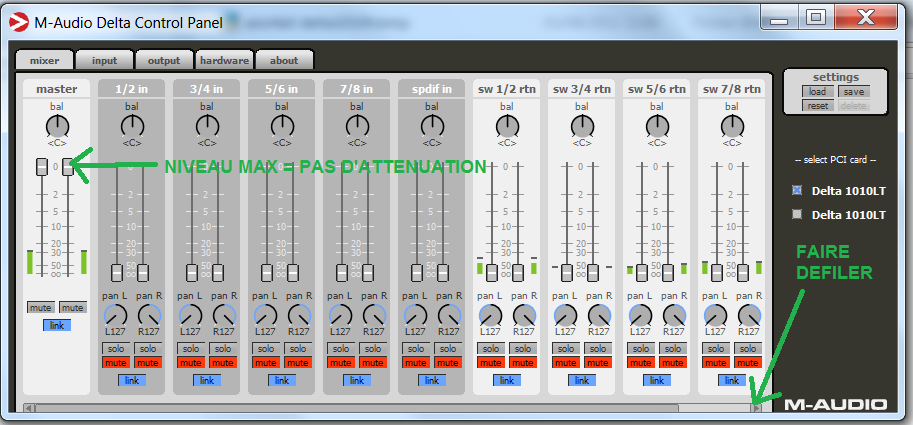
Task: Click the reset settings button
Action: (818, 106)
